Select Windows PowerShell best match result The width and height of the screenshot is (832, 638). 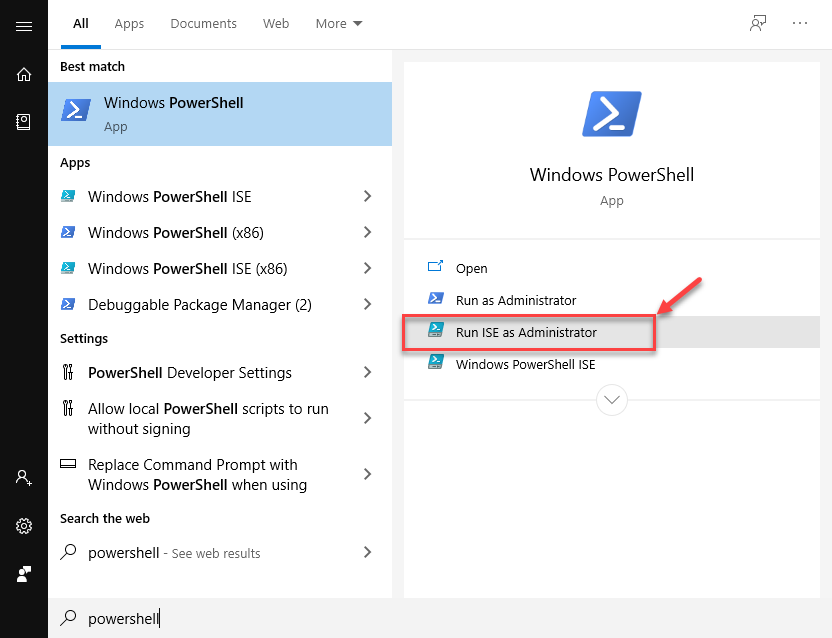[x=220, y=114]
